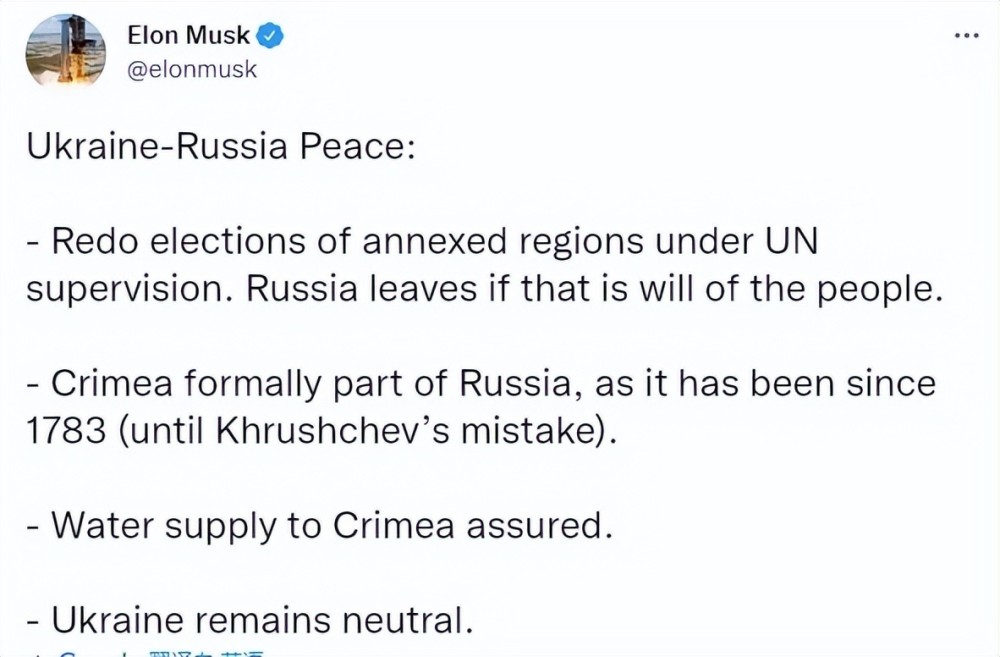1000x657 pixels.
Task: Click the number "1783" in the tweet
Action: 66,432
